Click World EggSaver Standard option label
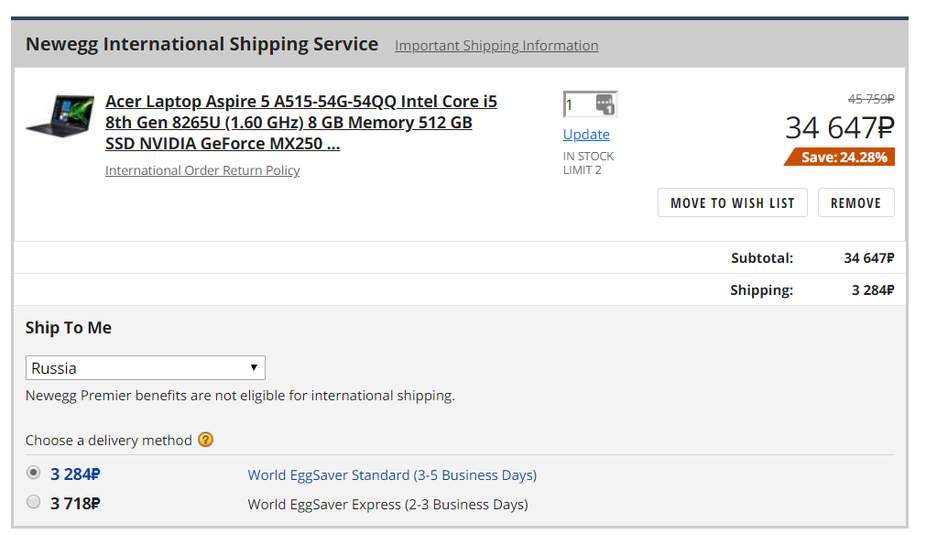The width and height of the screenshot is (937, 545). [x=392, y=475]
